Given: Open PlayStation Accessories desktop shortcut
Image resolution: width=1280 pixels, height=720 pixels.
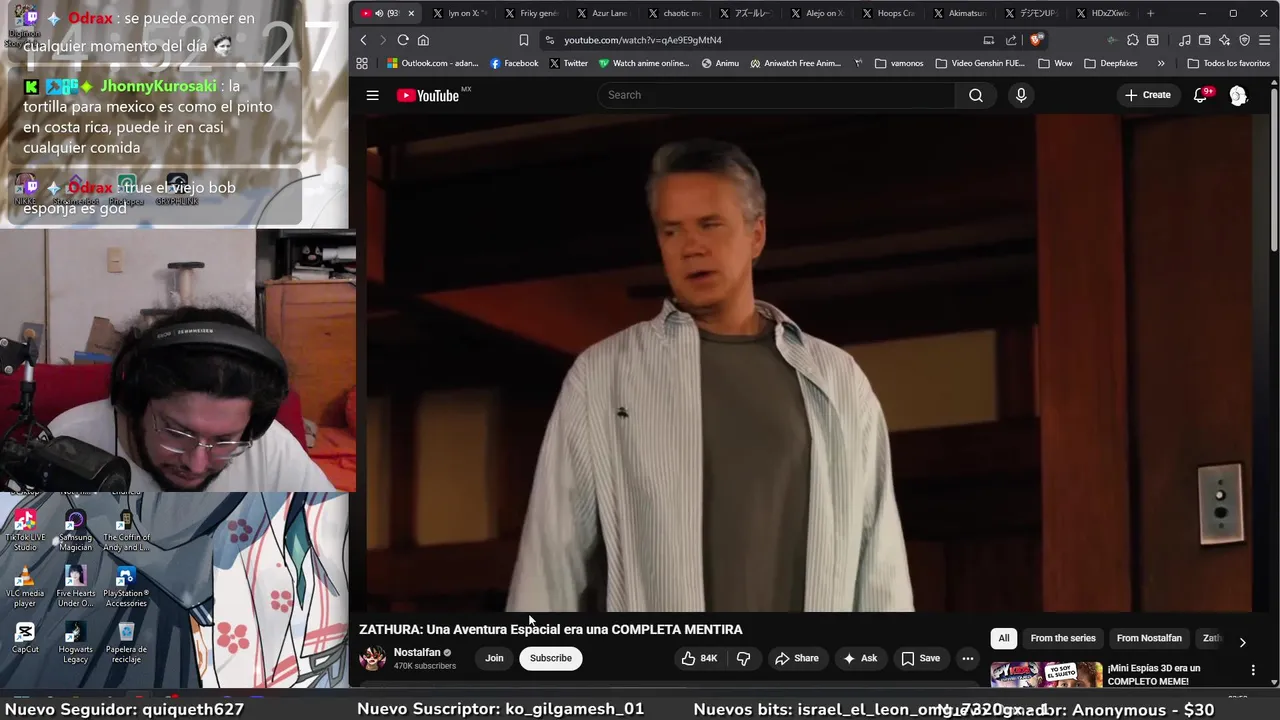Looking at the screenshot, I should [x=125, y=587].
